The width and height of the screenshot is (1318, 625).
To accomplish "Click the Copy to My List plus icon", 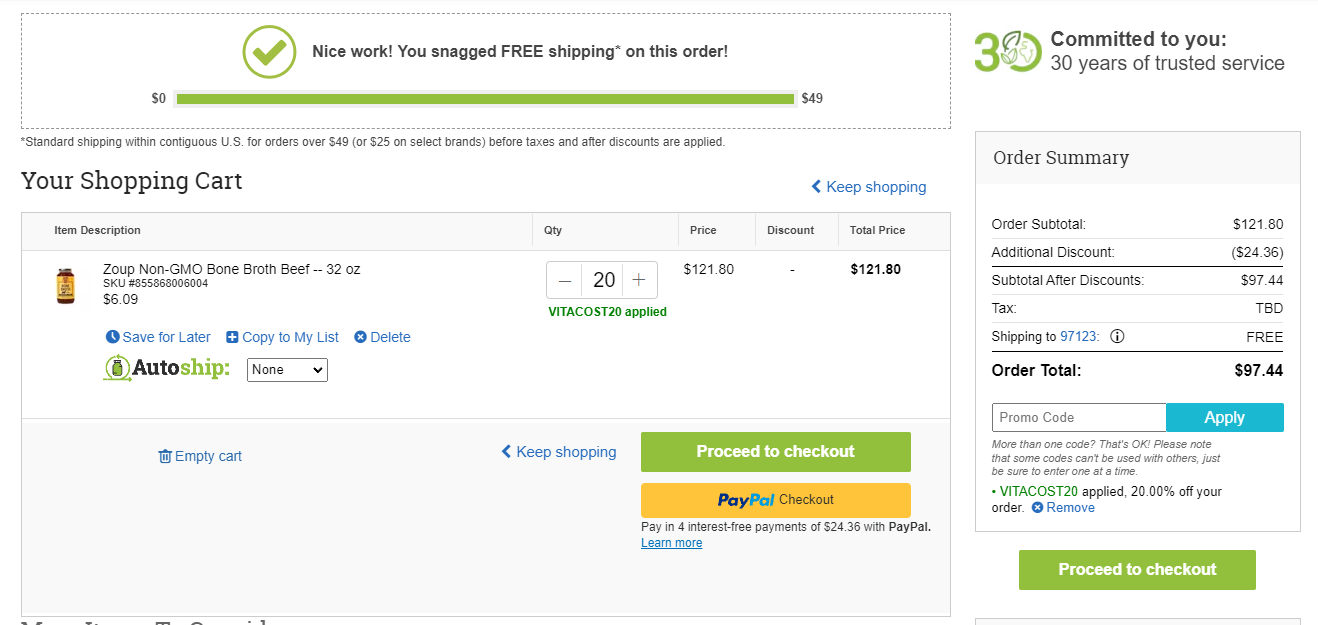I will tap(232, 337).
